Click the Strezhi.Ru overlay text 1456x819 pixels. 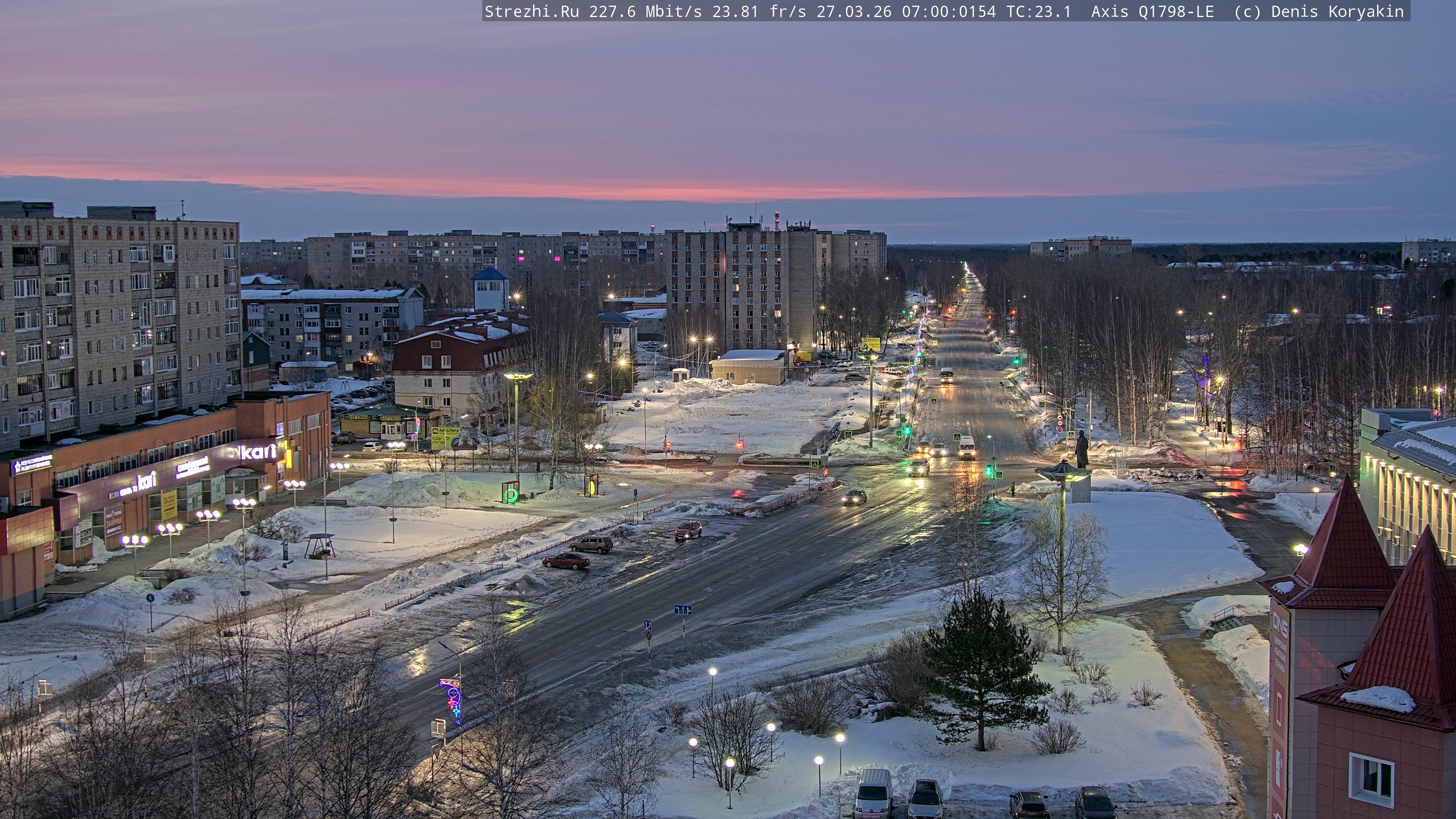point(531,11)
